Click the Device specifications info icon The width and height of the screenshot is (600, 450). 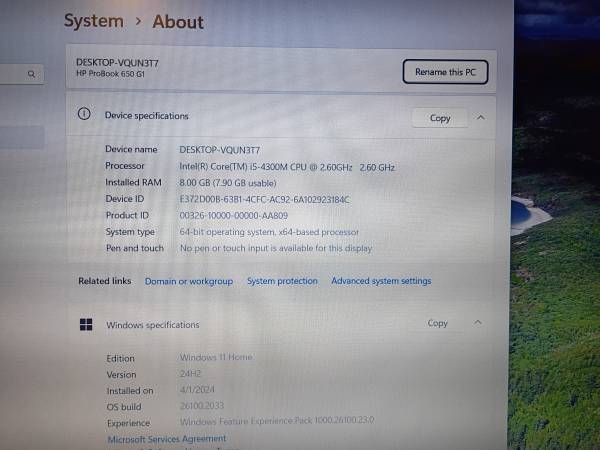84,115
